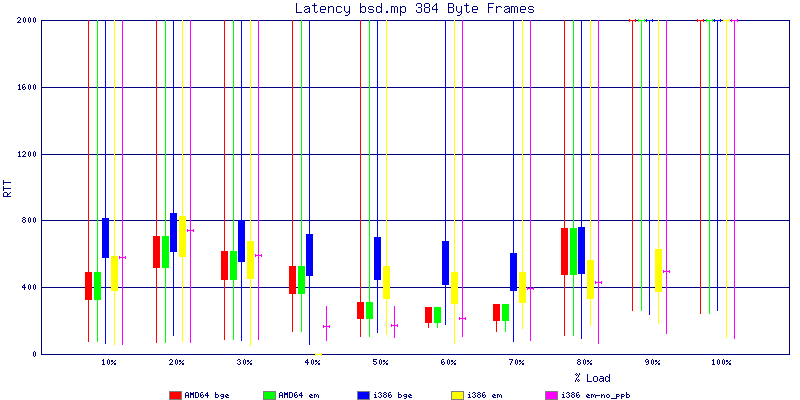Select the "i386 em-no_ppb" legend label

(595, 395)
